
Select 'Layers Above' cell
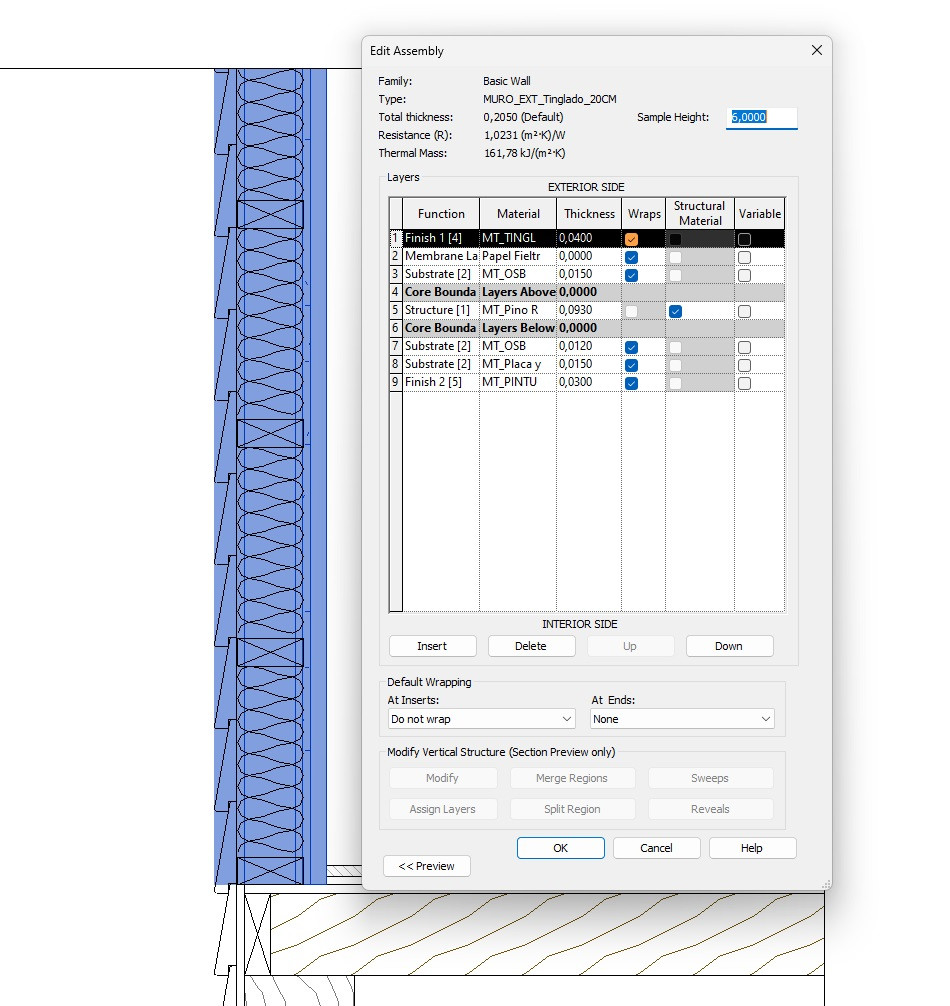click(518, 292)
